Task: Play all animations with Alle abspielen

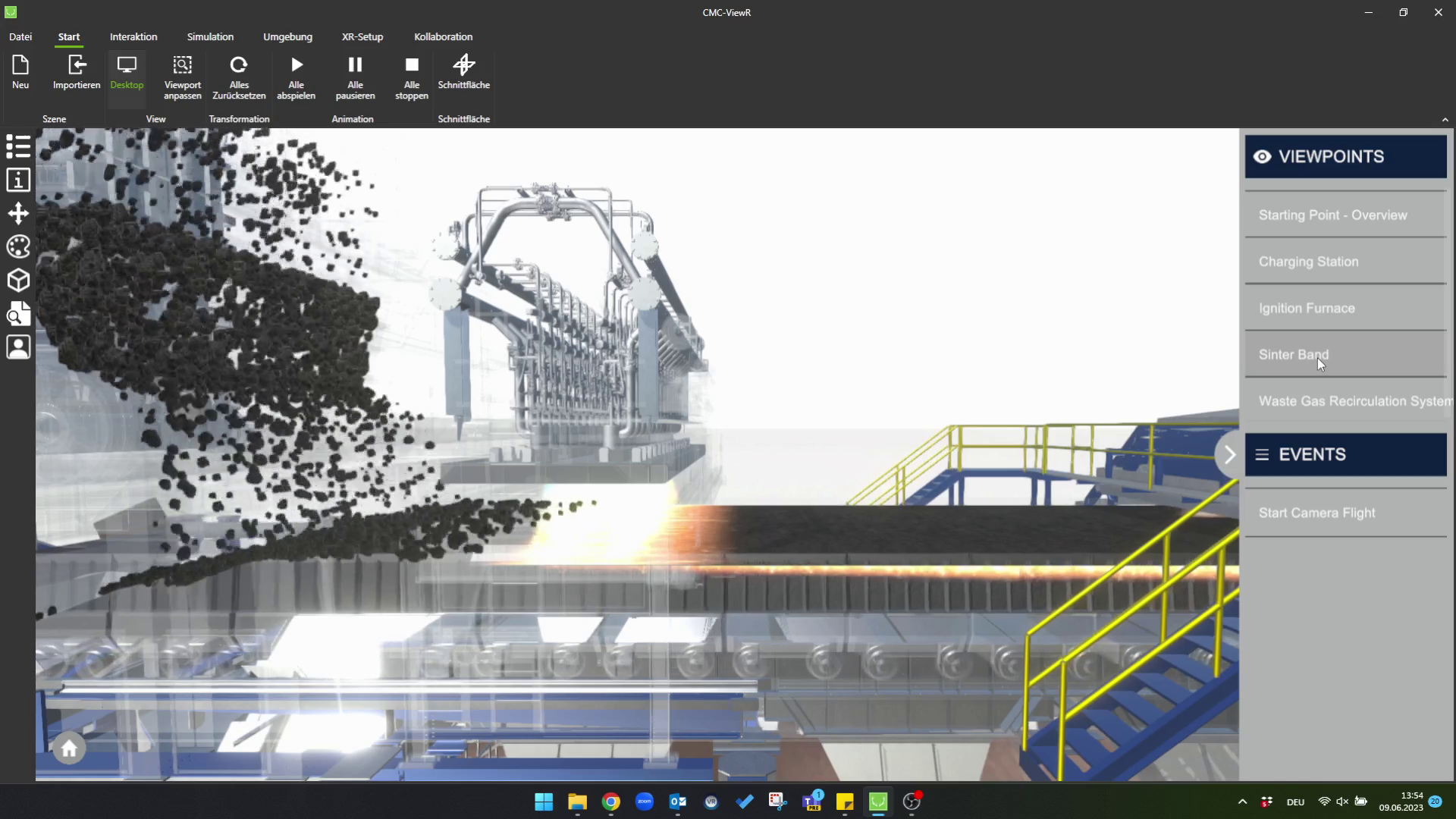Action: pos(296,74)
